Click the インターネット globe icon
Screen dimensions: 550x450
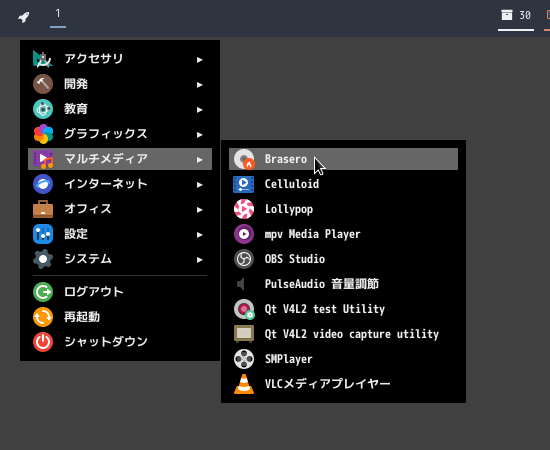coord(43,184)
